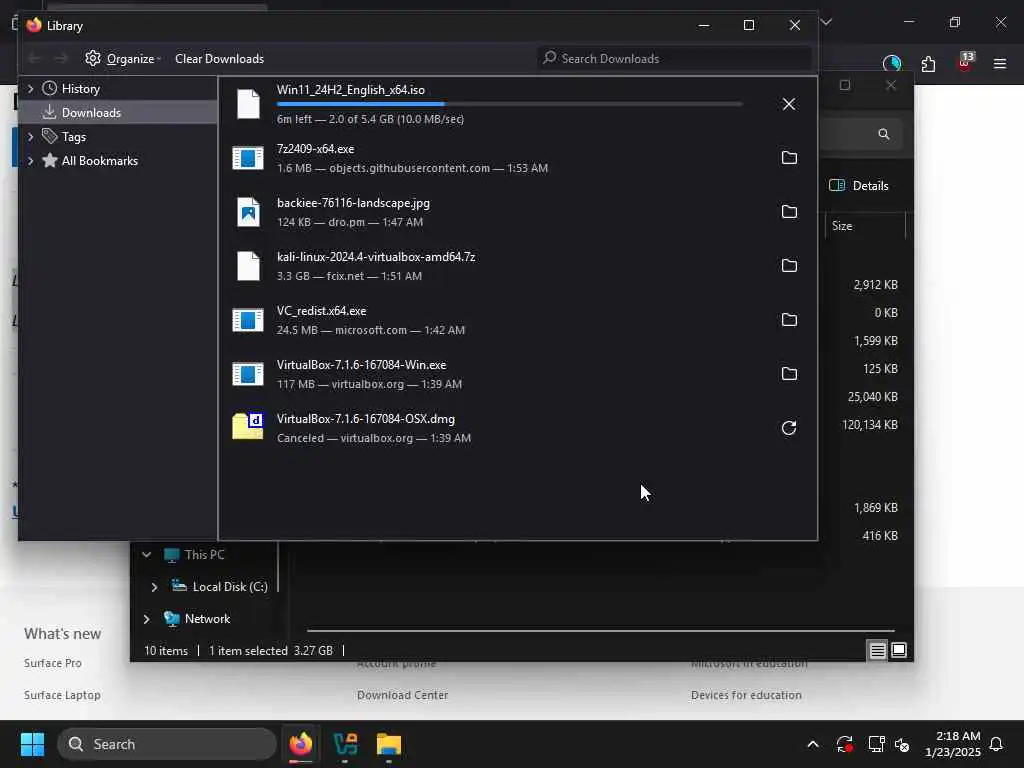The height and width of the screenshot is (768, 1024).
Task: Click the Firefox taskbar icon
Action: [300, 744]
